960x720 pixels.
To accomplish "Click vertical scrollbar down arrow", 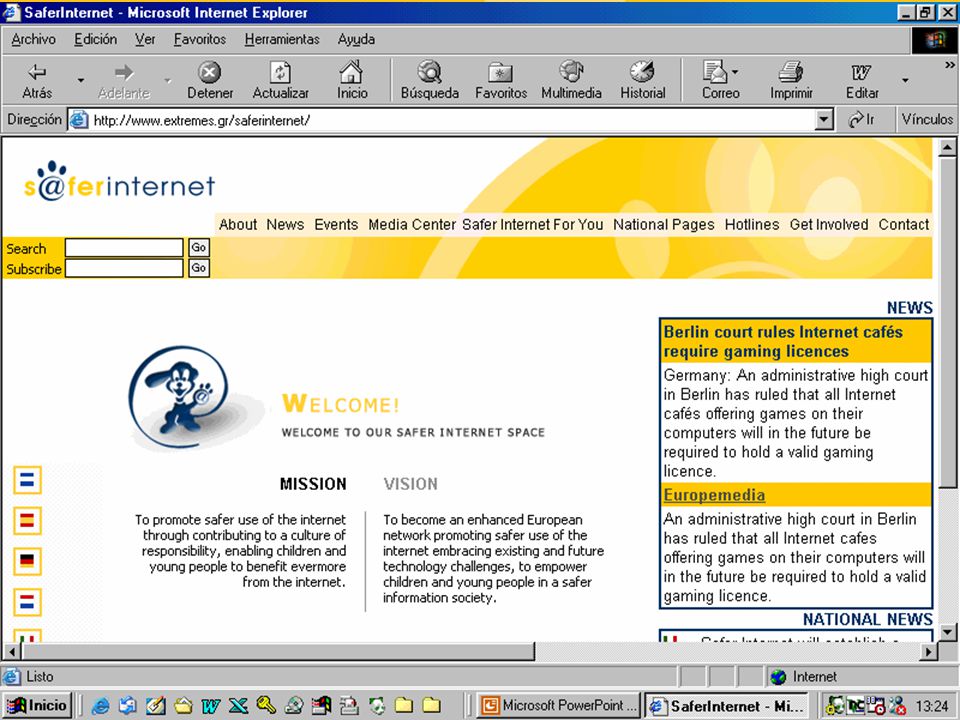I will tap(947, 632).
